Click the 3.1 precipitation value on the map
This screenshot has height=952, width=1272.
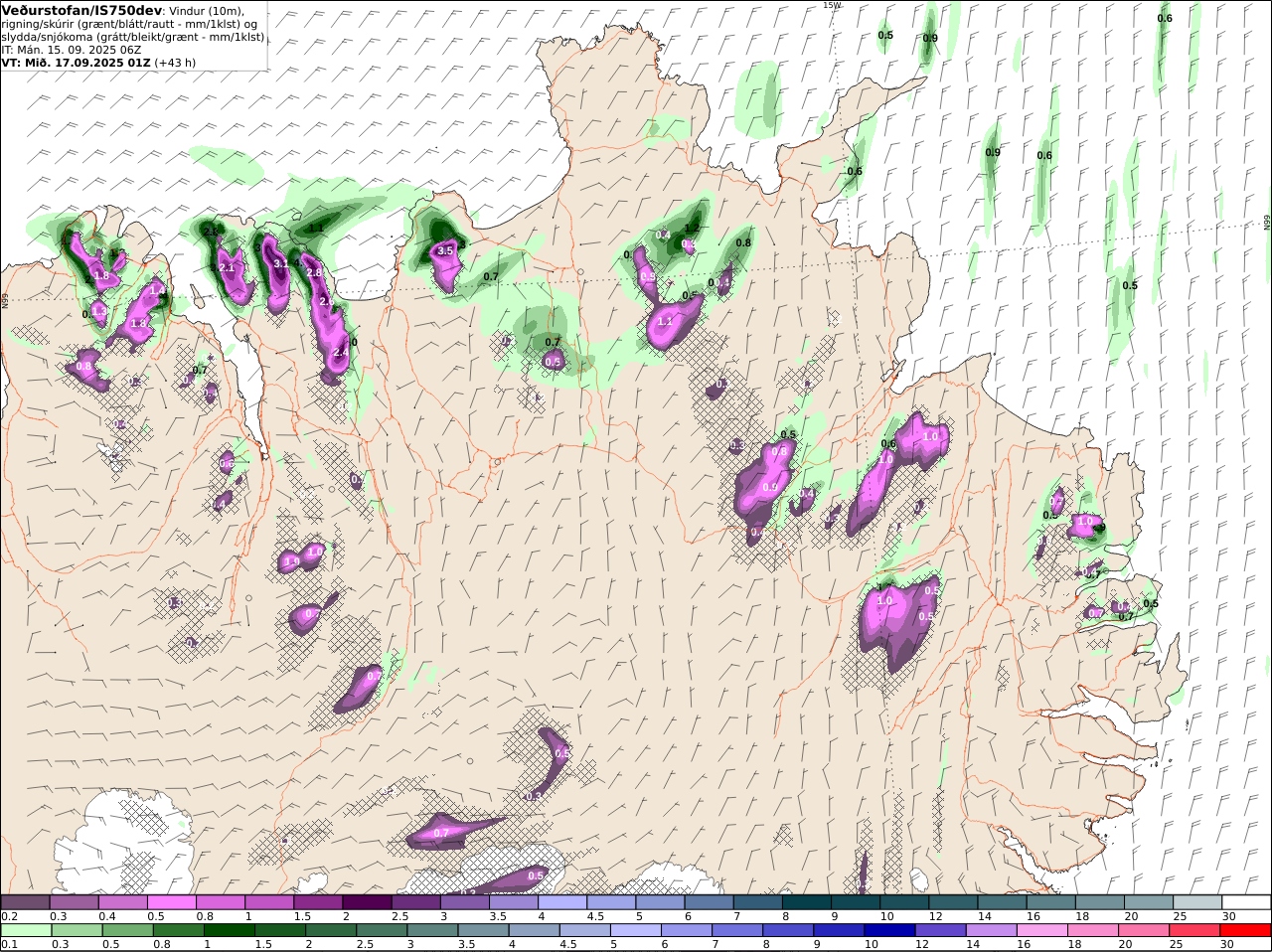pyautogui.click(x=281, y=264)
